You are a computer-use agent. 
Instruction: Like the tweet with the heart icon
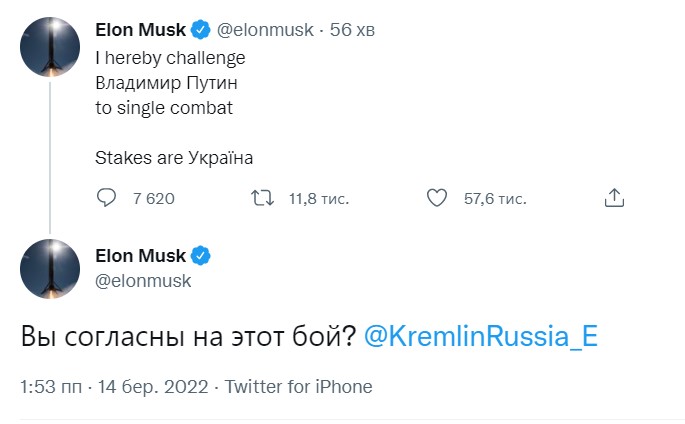pos(437,198)
